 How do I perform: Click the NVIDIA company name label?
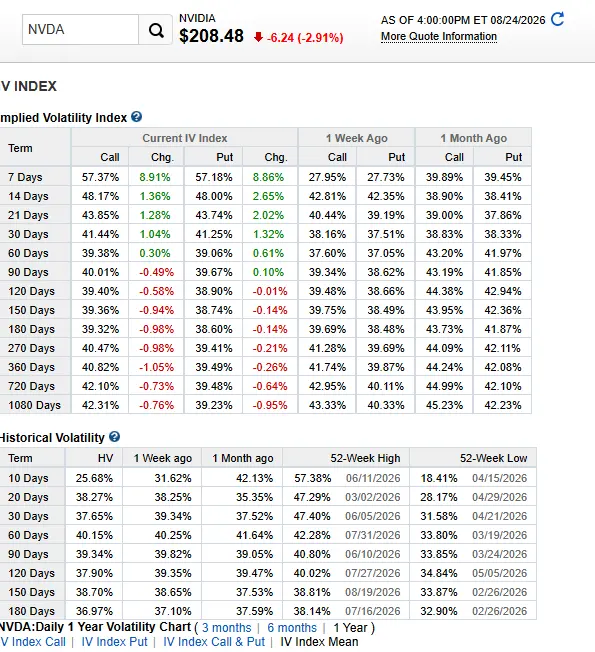coord(197,18)
